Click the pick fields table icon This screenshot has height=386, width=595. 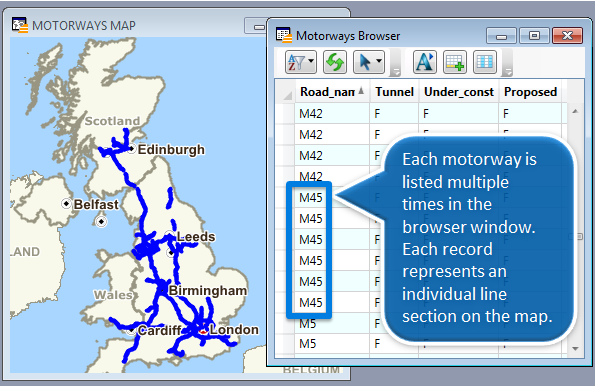pyautogui.click(x=485, y=62)
